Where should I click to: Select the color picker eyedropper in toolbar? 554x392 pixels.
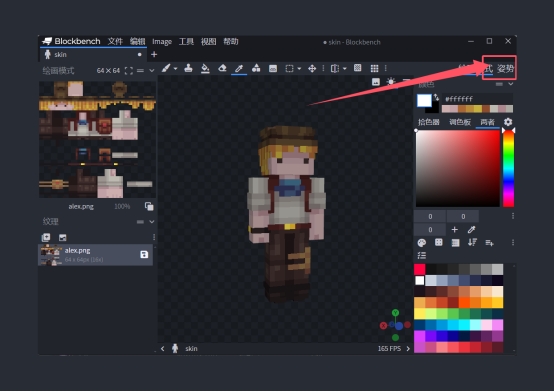pyautogui.click(x=239, y=68)
